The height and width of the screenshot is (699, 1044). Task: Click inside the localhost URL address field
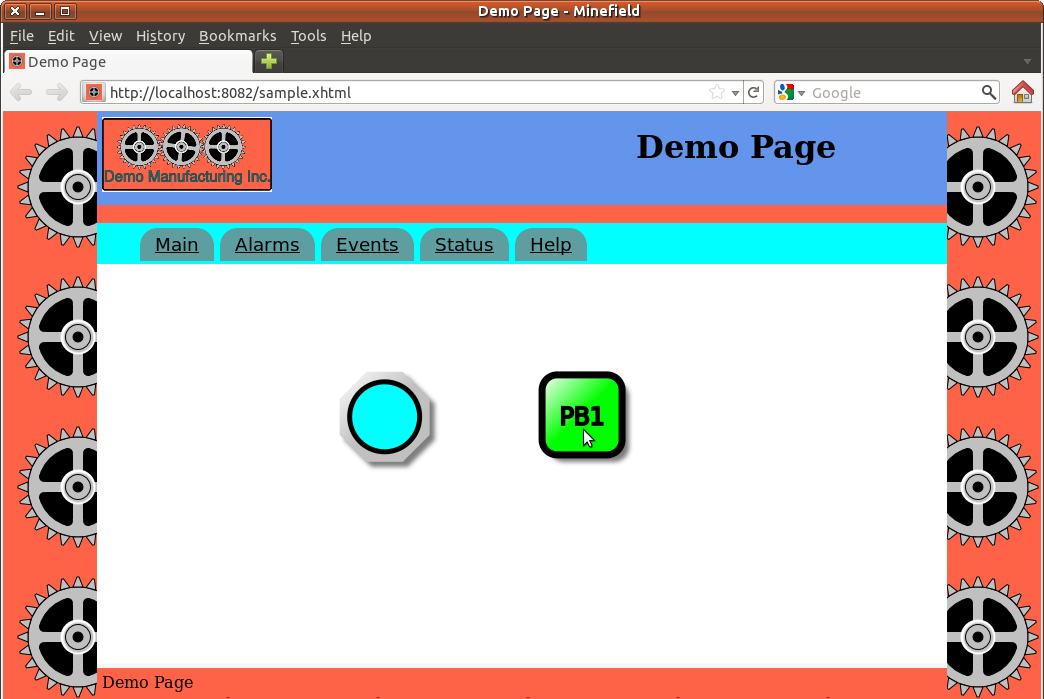(x=400, y=93)
